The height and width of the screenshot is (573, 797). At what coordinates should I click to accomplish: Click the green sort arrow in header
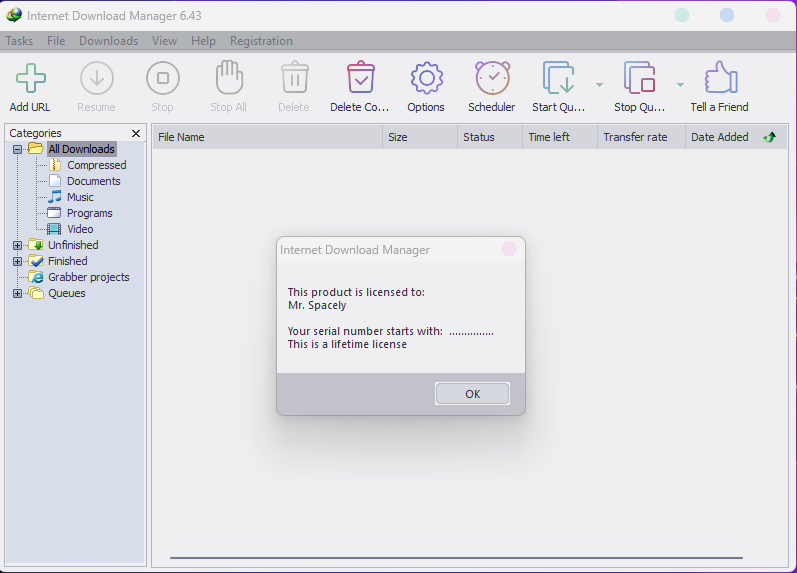coord(770,137)
